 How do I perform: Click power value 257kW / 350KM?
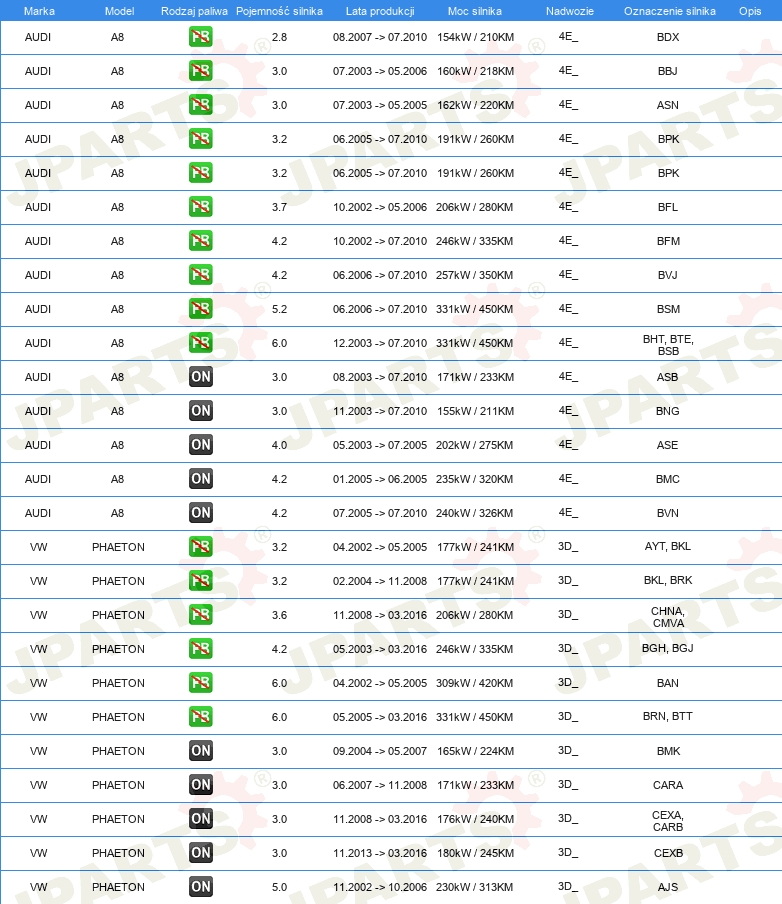coord(475,275)
